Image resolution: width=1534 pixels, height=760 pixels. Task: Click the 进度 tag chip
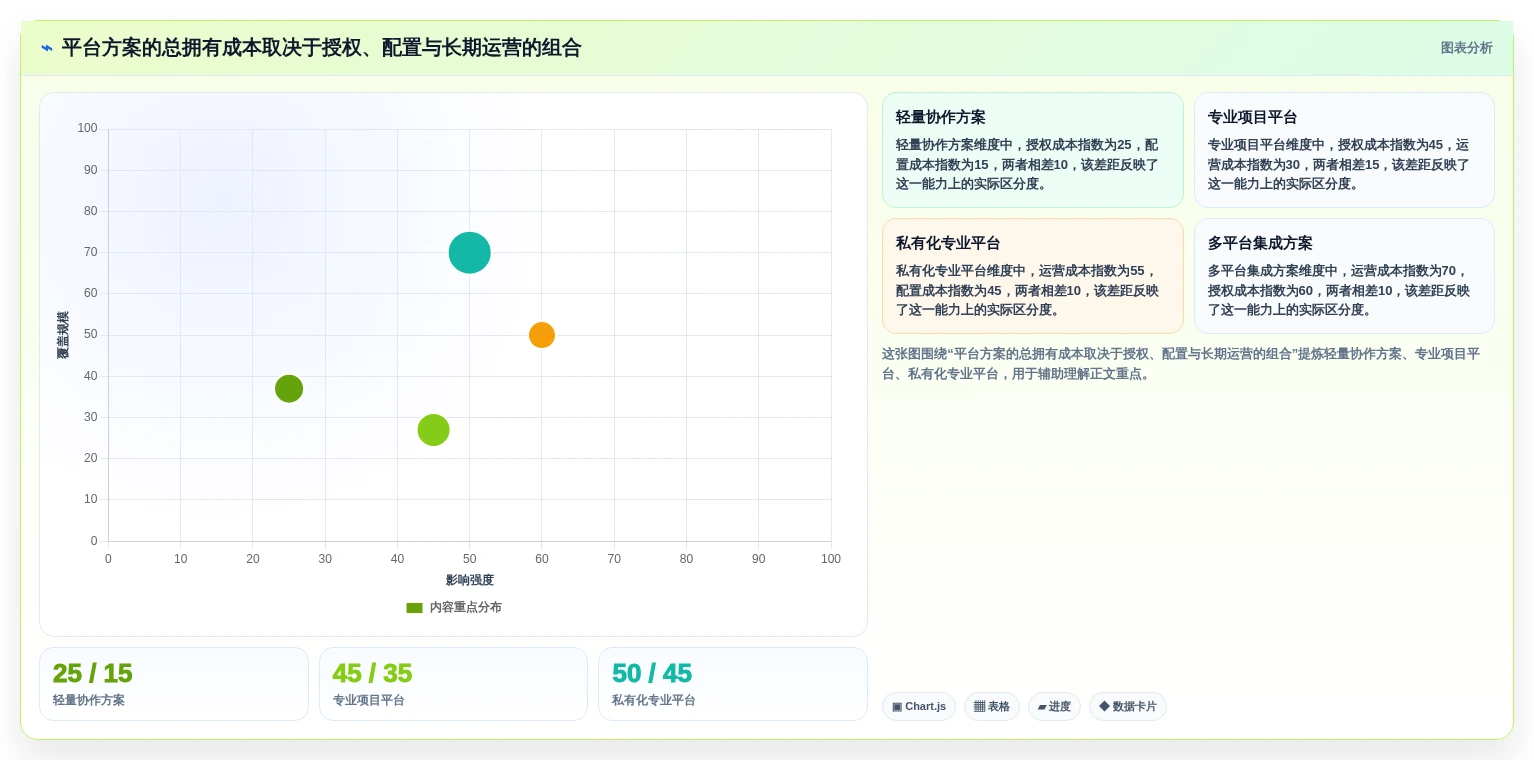tap(1054, 707)
